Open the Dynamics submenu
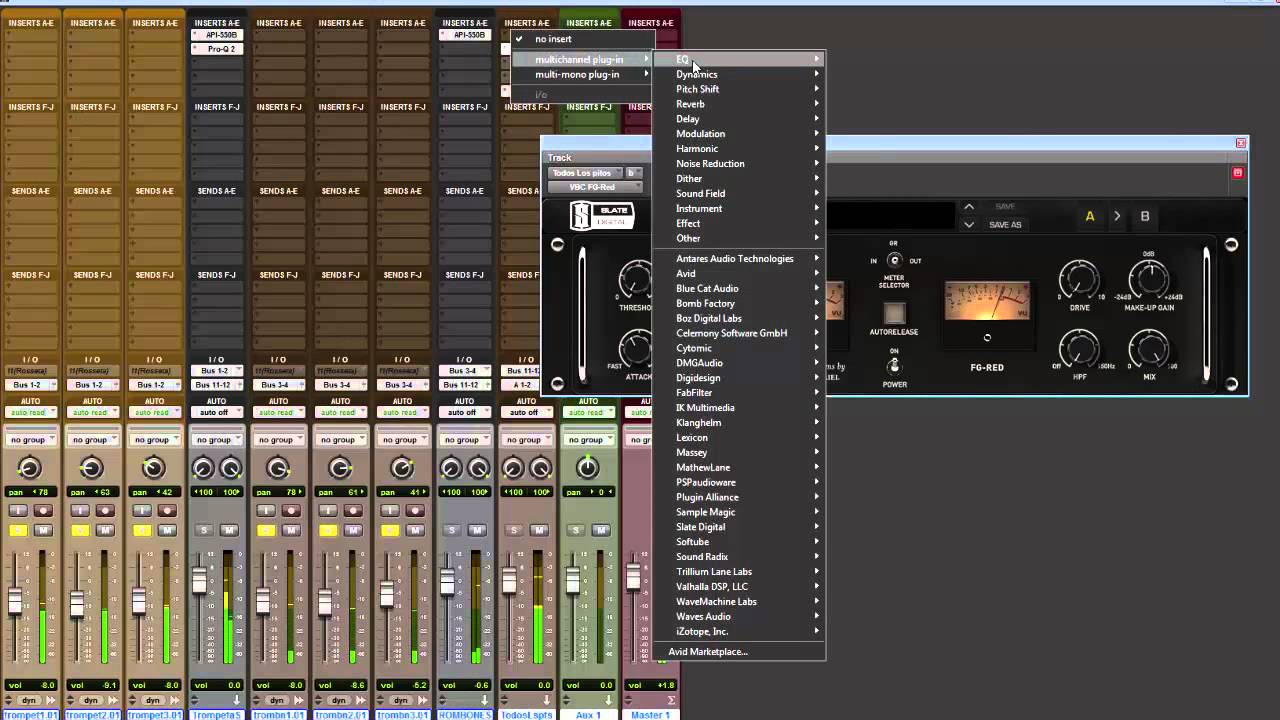 point(739,74)
